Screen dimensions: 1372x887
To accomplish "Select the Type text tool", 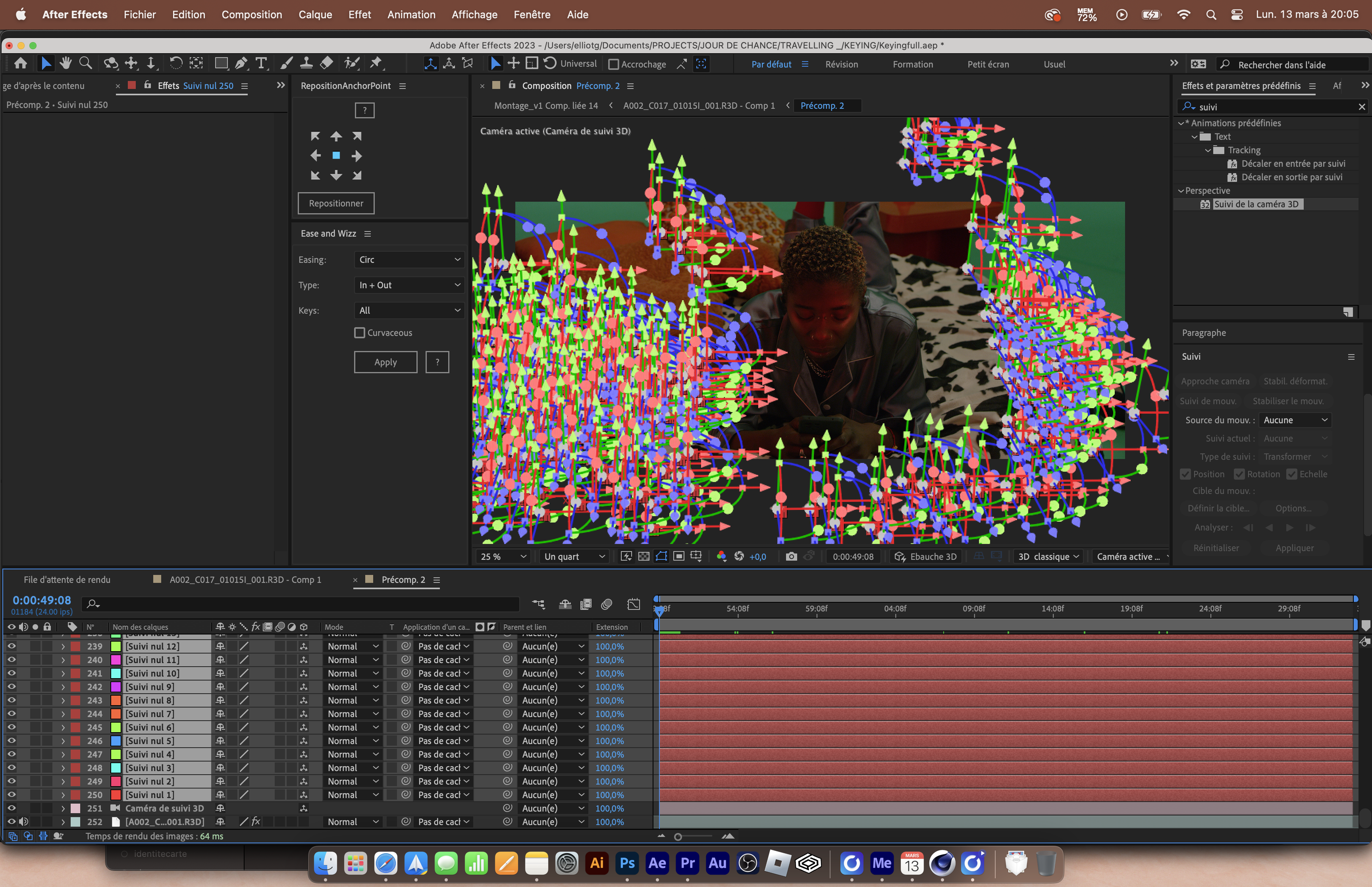I will coord(261,64).
